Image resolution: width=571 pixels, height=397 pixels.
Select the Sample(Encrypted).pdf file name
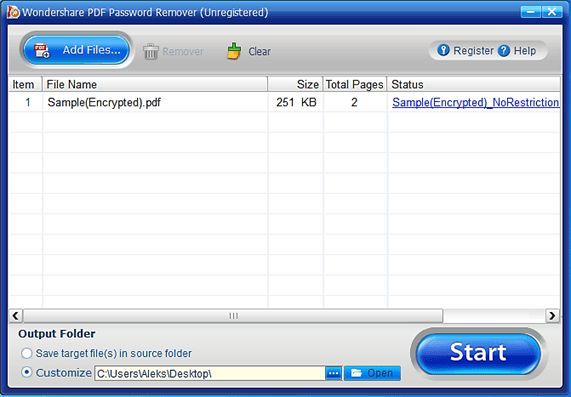click(x=104, y=102)
